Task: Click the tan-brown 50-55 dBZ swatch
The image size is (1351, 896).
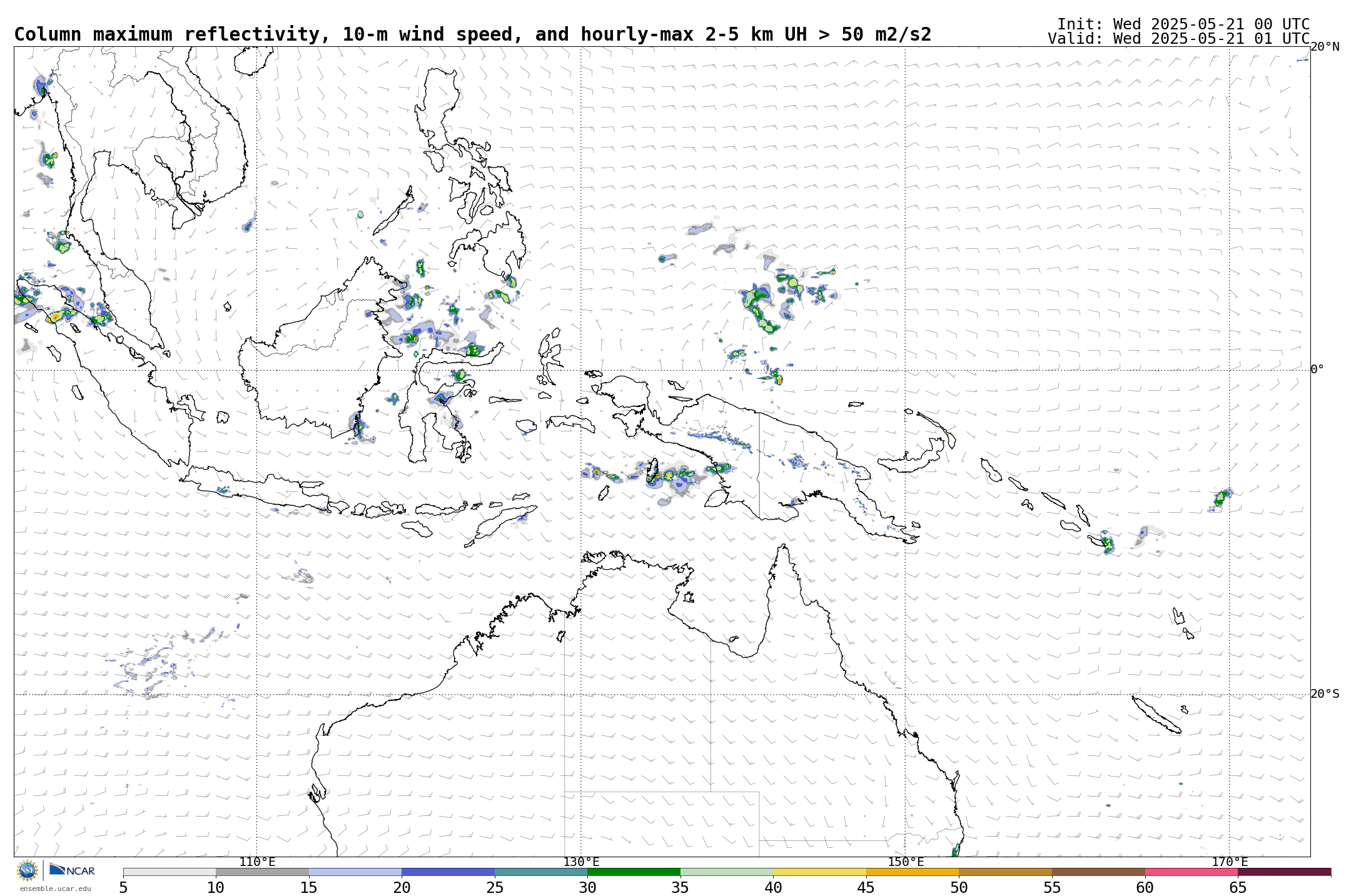Action: (x=1005, y=872)
